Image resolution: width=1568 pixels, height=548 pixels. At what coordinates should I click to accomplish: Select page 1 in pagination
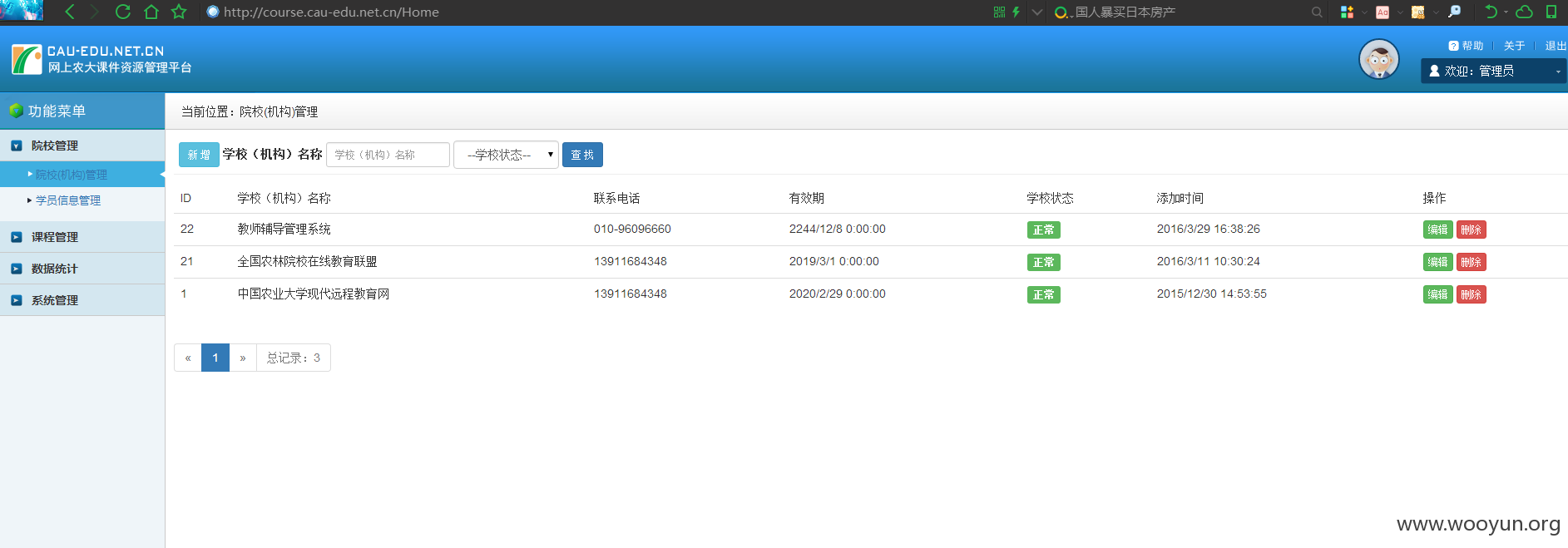[x=215, y=358]
